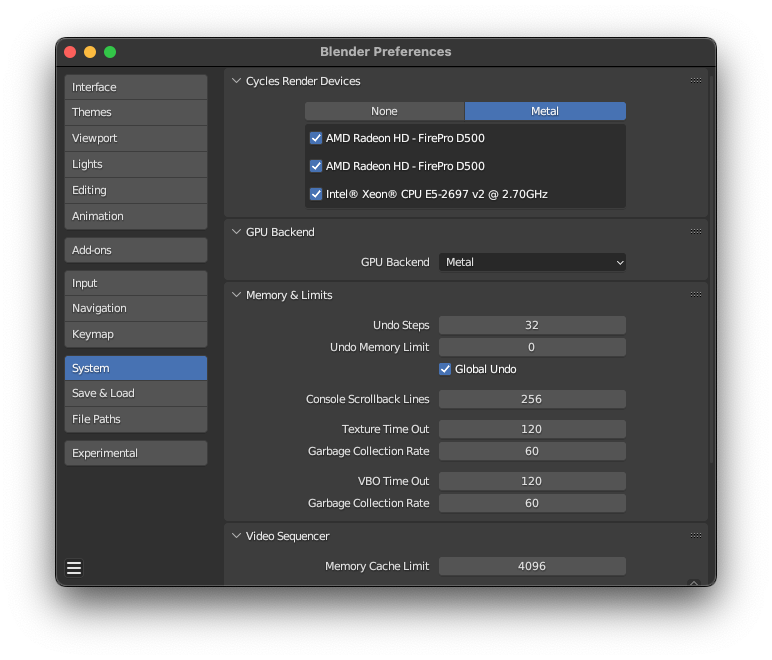The width and height of the screenshot is (772, 660).
Task: Open the Add-ons section
Action: coord(136,250)
